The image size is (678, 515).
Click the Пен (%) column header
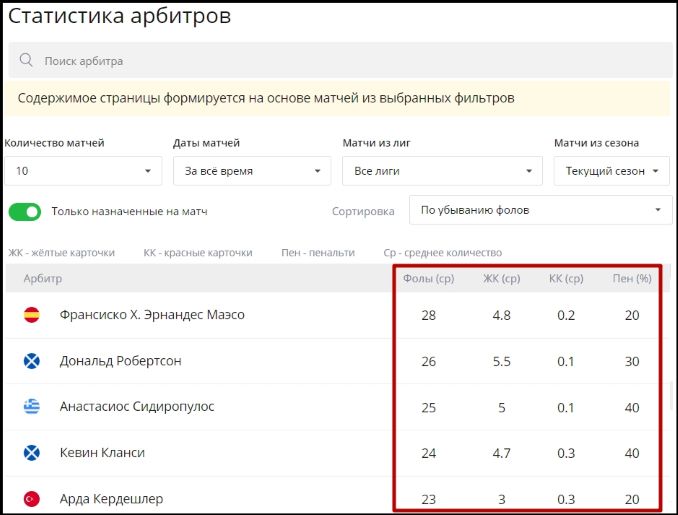[631, 278]
